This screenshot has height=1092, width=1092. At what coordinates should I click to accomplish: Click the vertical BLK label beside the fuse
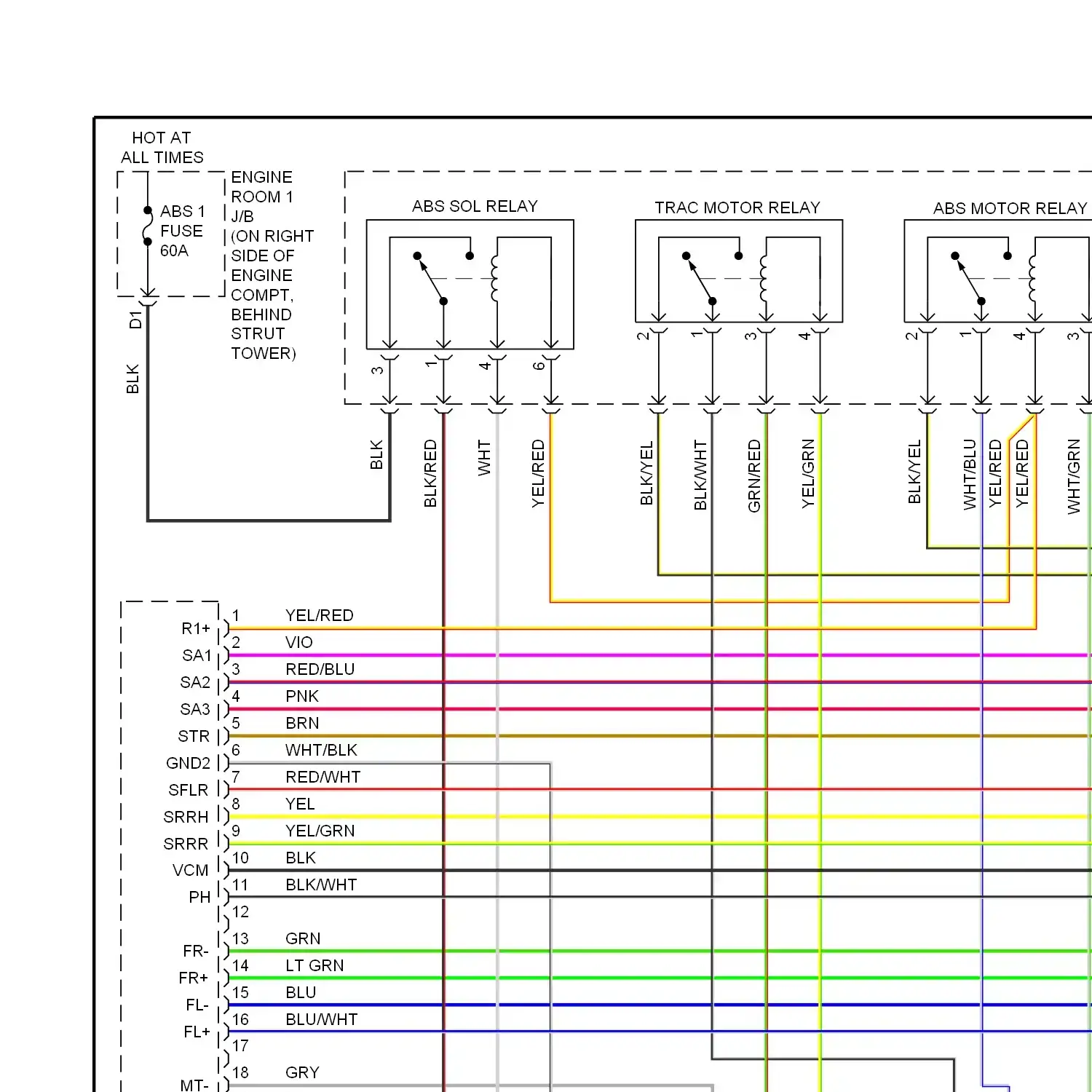tap(132, 379)
